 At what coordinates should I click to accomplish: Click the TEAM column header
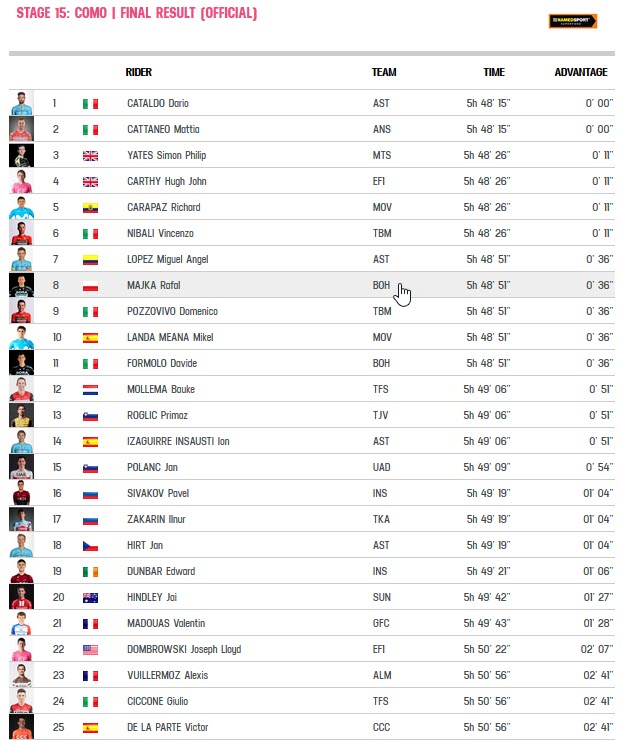pyautogui.click(x=384, y=72)
